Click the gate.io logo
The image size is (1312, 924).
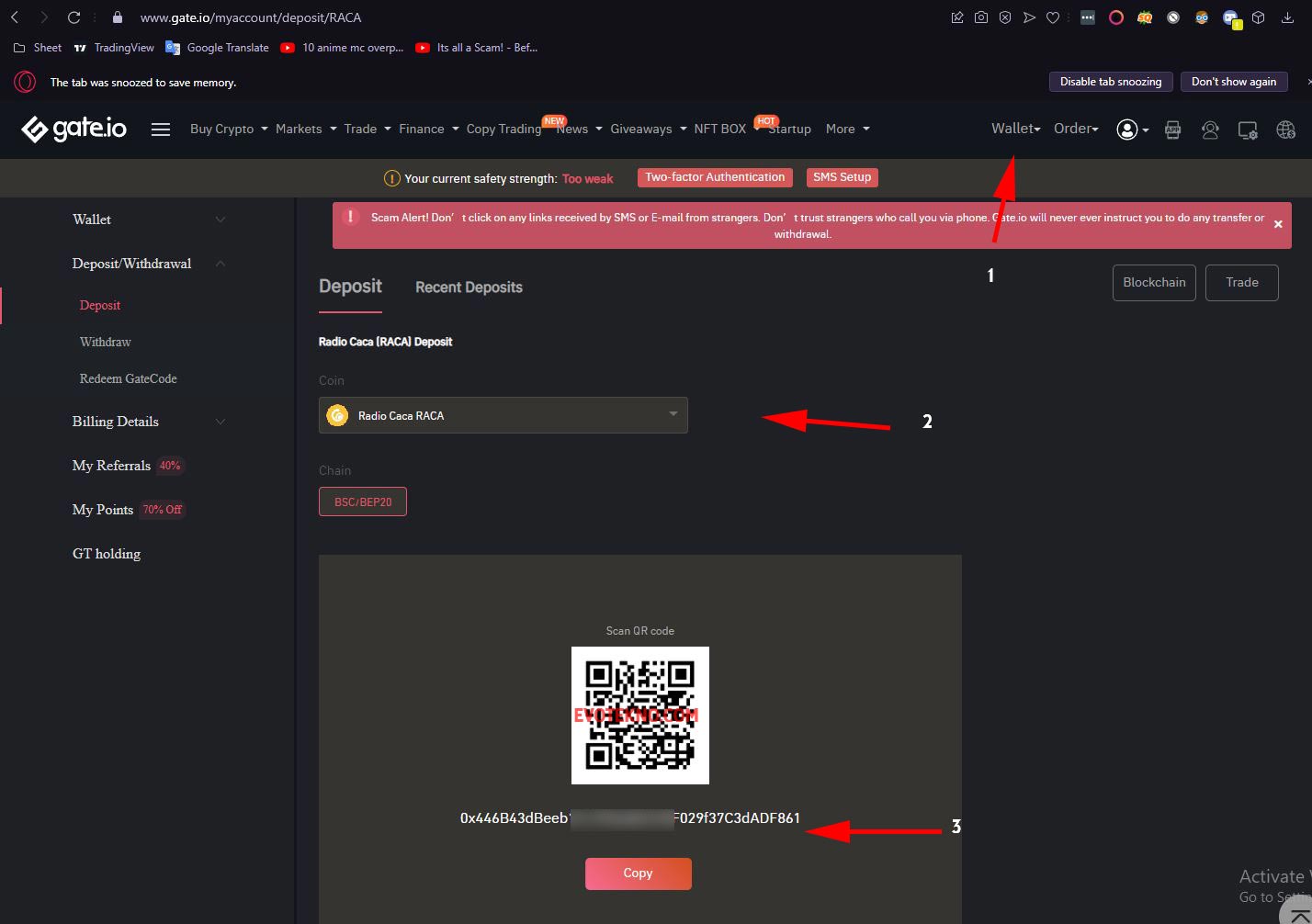pyautogui.click(x=74, y=130)
